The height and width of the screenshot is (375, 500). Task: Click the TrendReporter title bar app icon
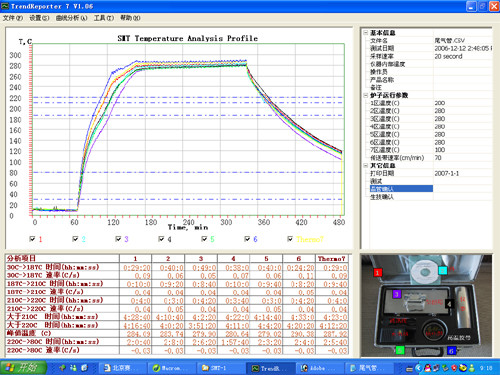coord(5,6)
